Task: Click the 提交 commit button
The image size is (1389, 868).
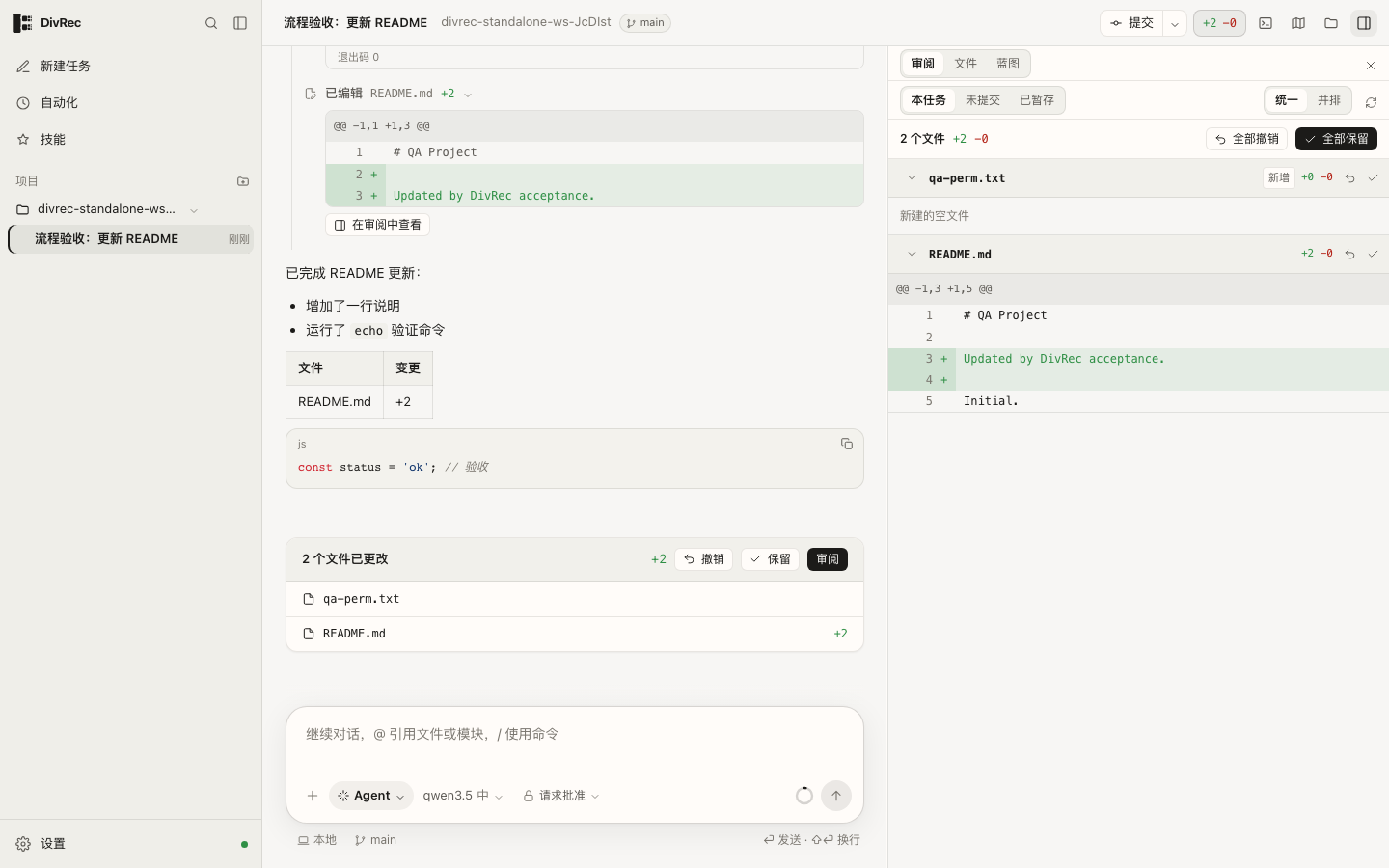Action: click(1131, 23)
